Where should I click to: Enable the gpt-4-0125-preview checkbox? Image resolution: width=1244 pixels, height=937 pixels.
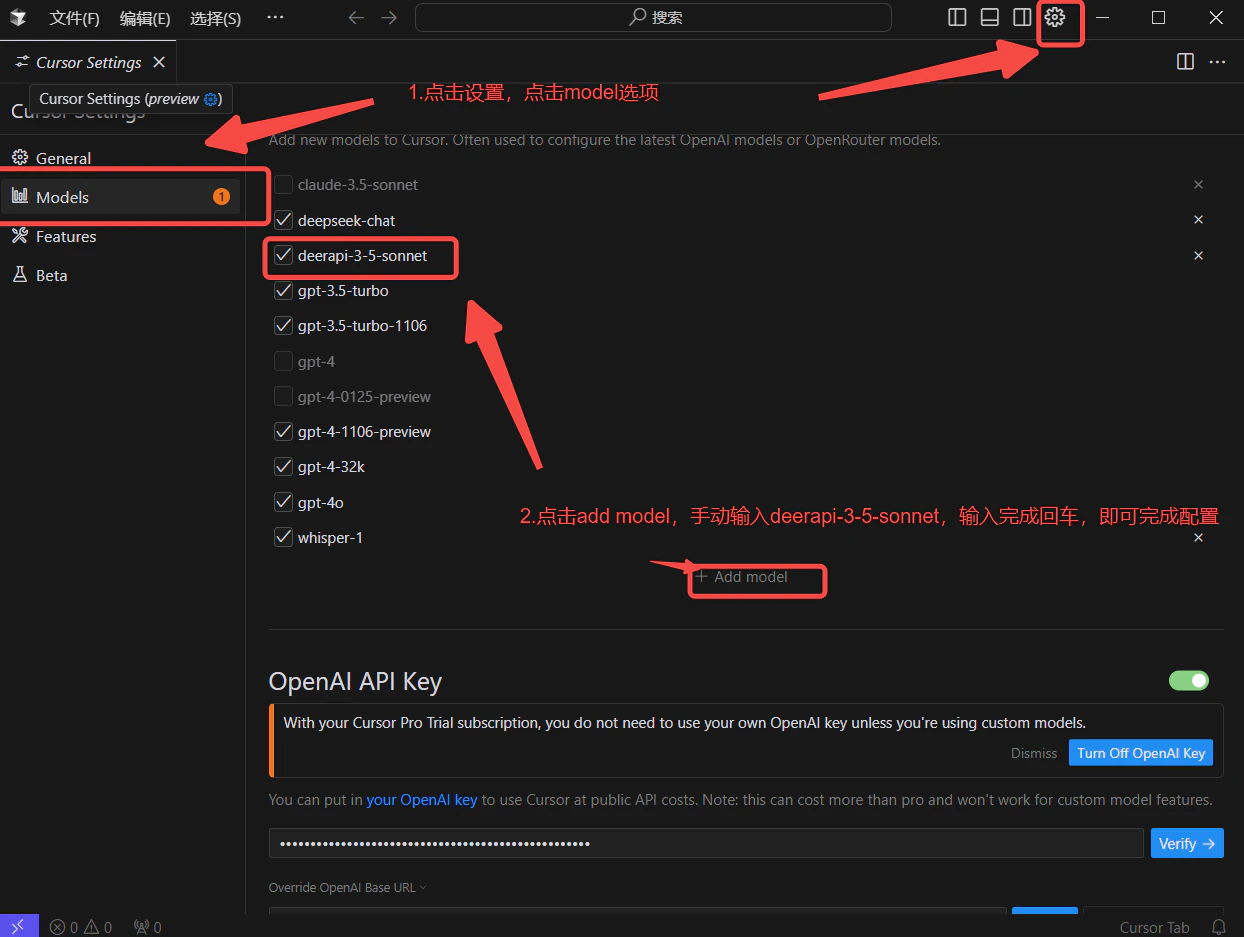click(283, 397)
